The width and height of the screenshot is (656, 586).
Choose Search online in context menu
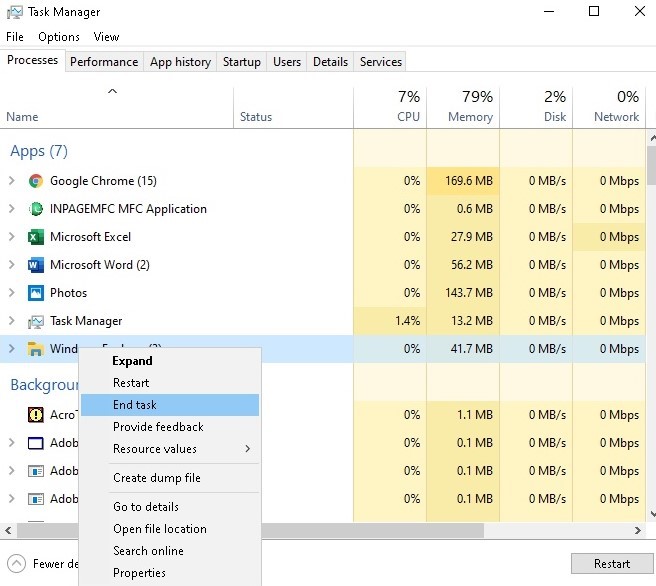click(x=170, y=550)
